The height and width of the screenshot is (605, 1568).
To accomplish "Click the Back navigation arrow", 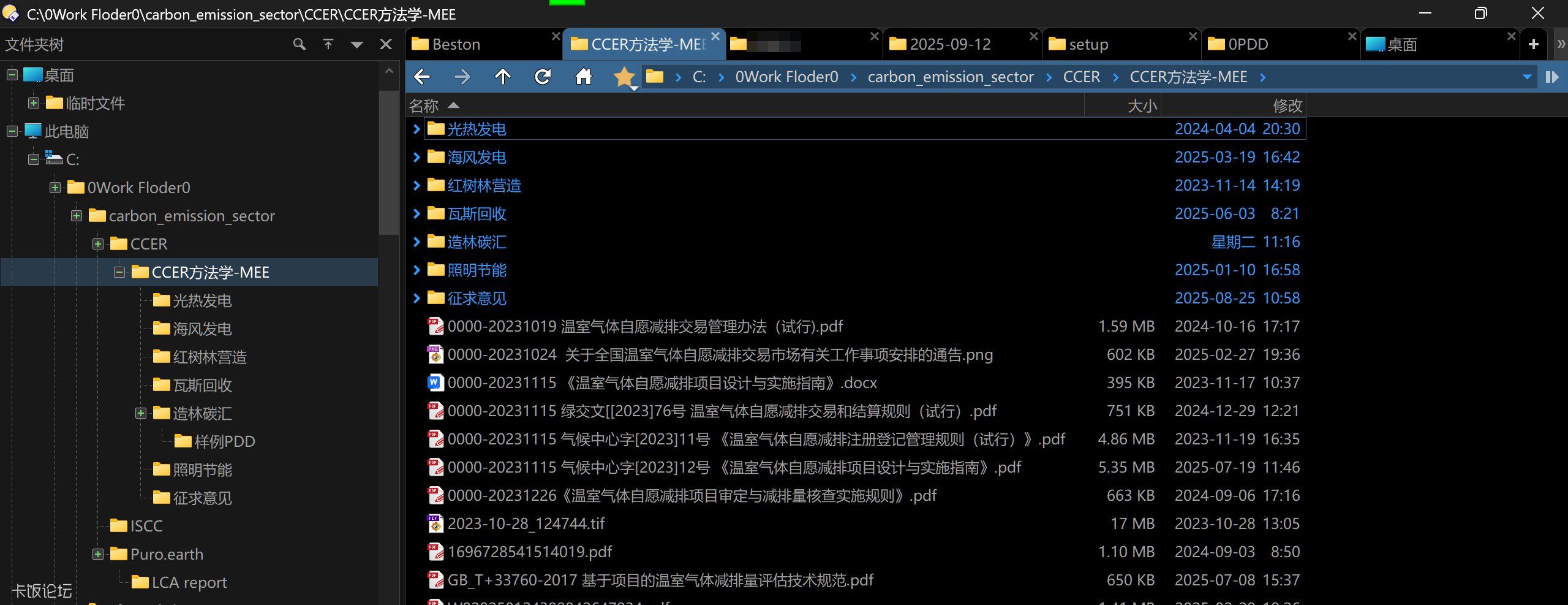I will click(422, 77).
